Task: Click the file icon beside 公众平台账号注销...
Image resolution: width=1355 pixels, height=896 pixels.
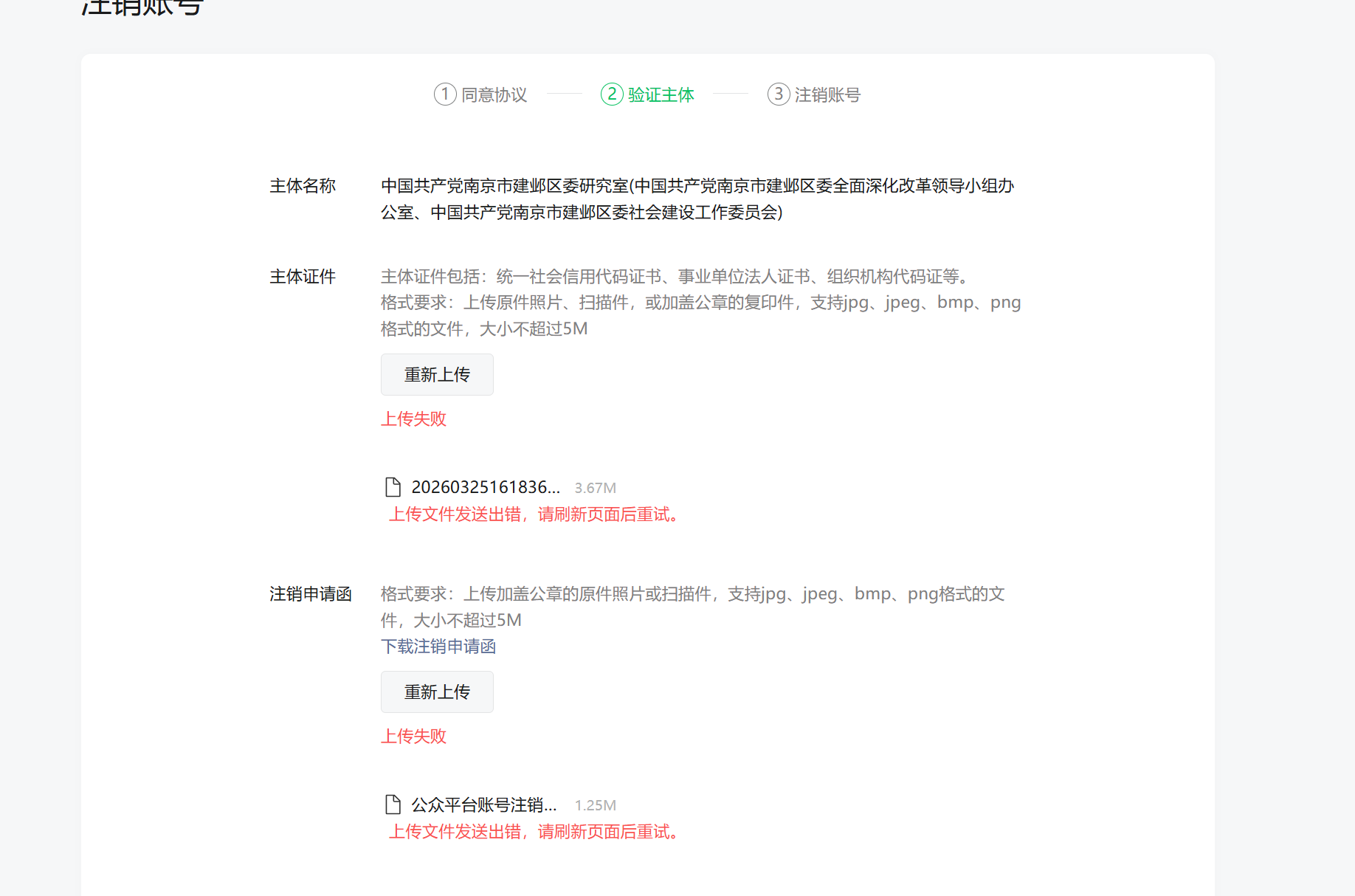Action: pyautogui.click(x=393, y=804)
